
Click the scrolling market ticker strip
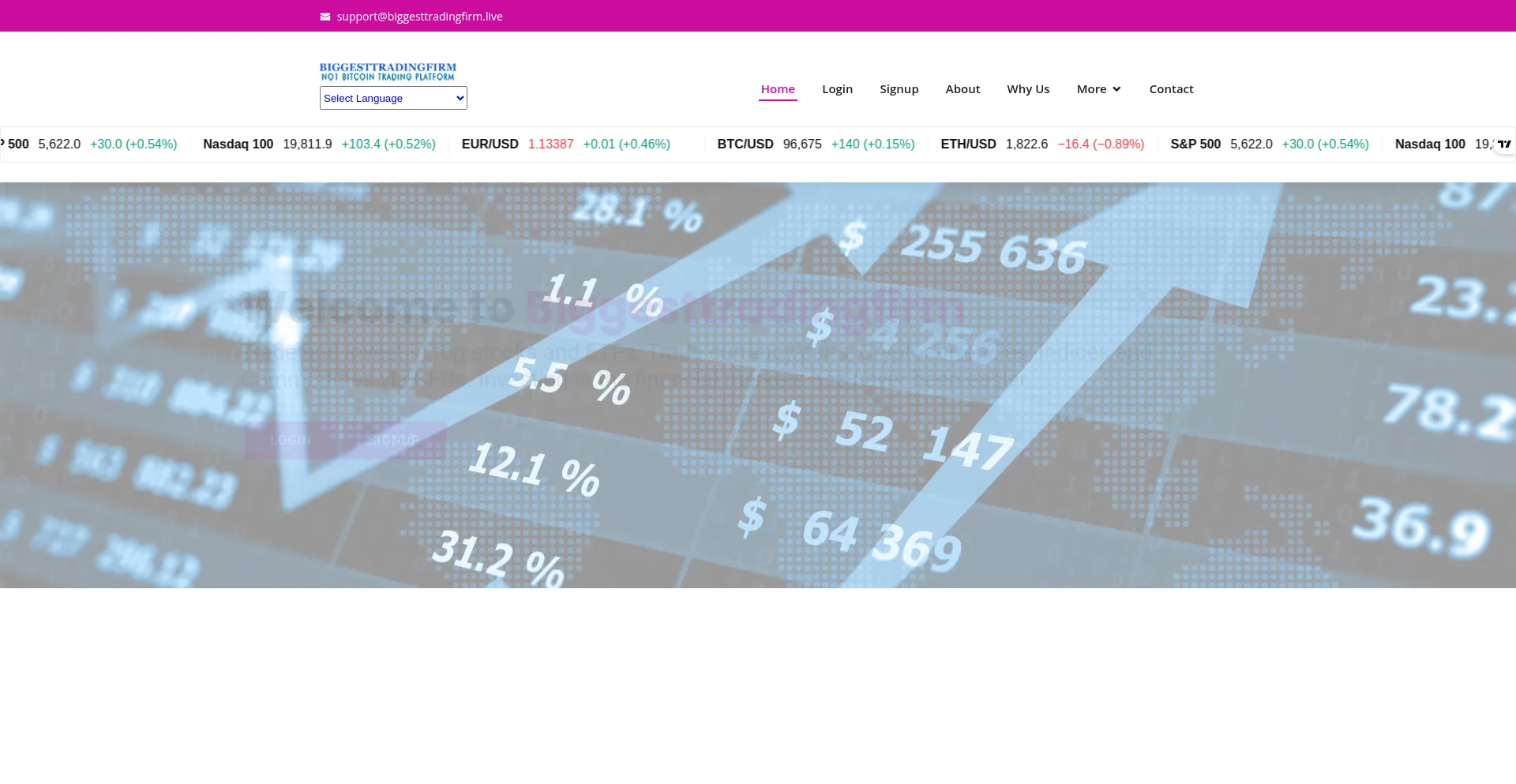758,144
